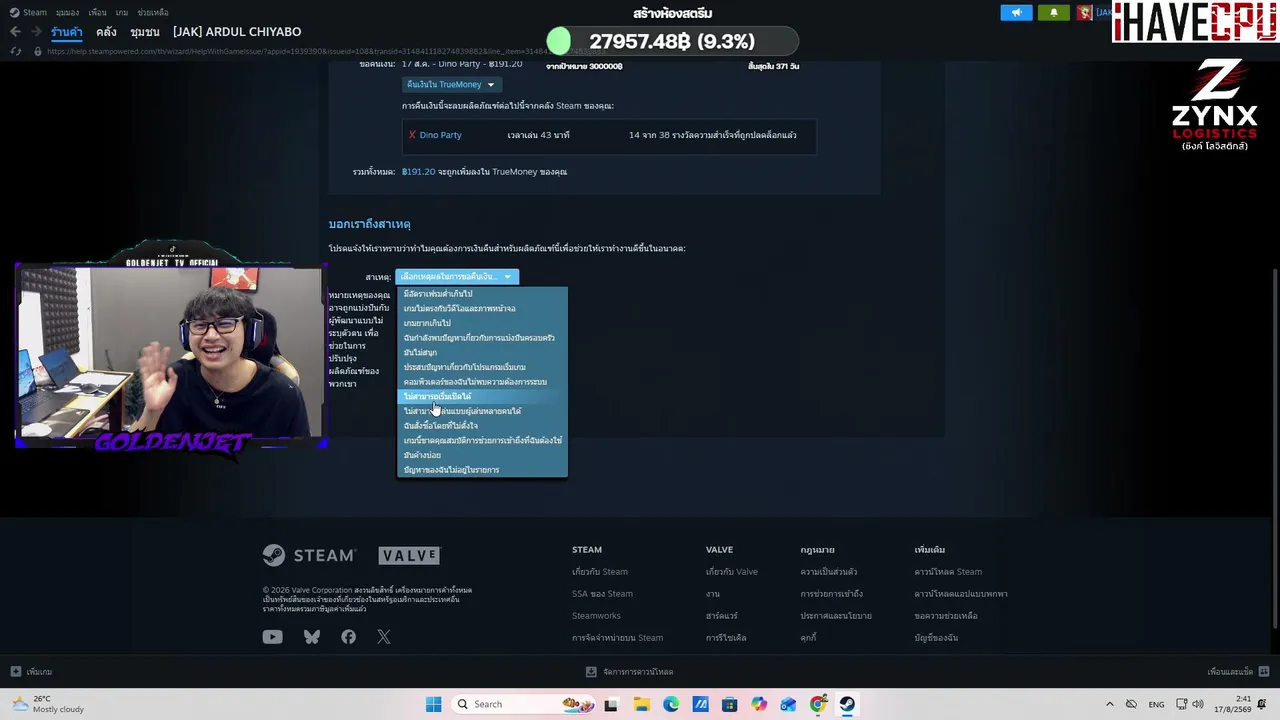Select reason มันไม่สนุก
Viewport: 1280px width, 720px height.
(x=482, y=352)
